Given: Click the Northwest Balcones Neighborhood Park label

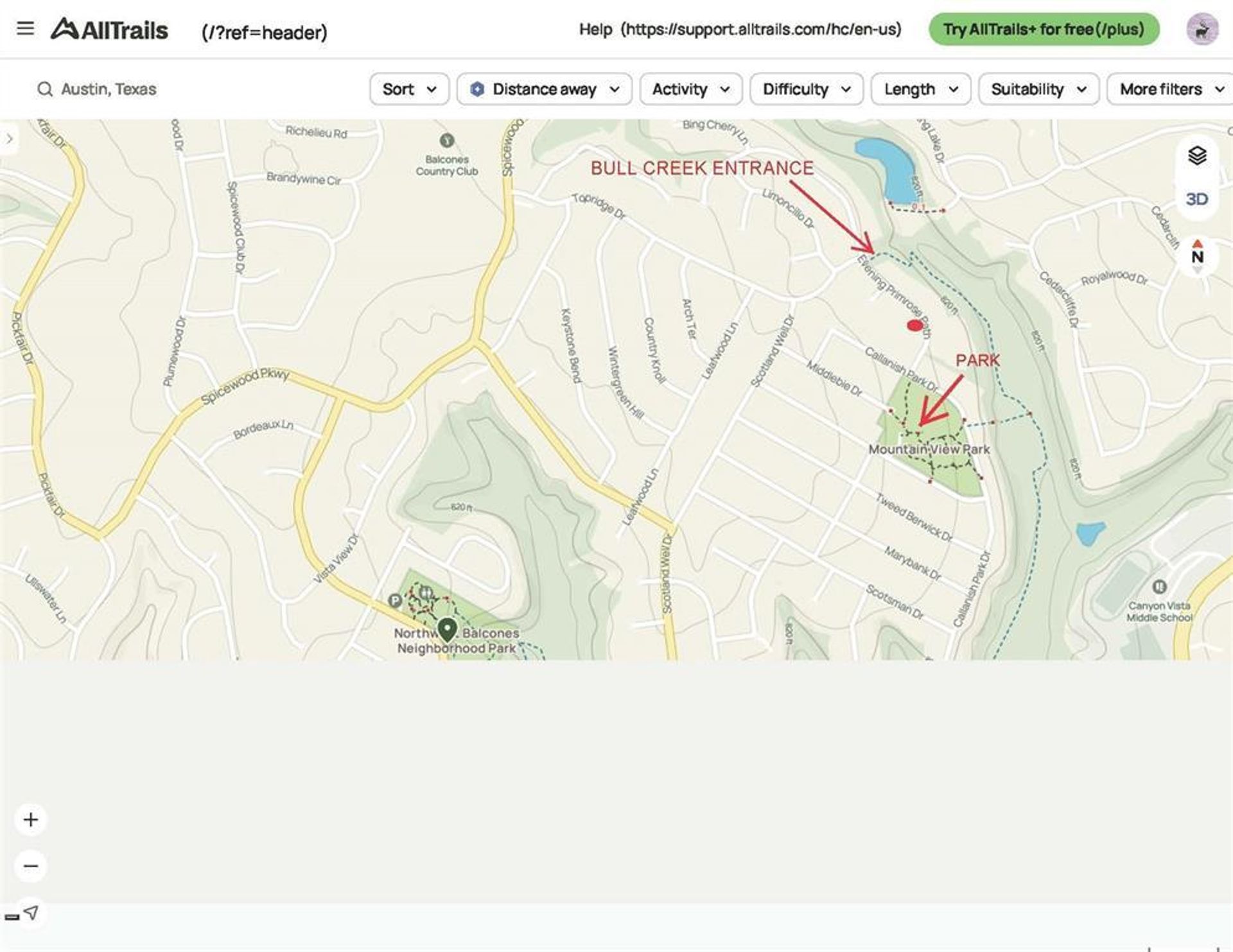Looking at the screenshot, I should (457, 641).
